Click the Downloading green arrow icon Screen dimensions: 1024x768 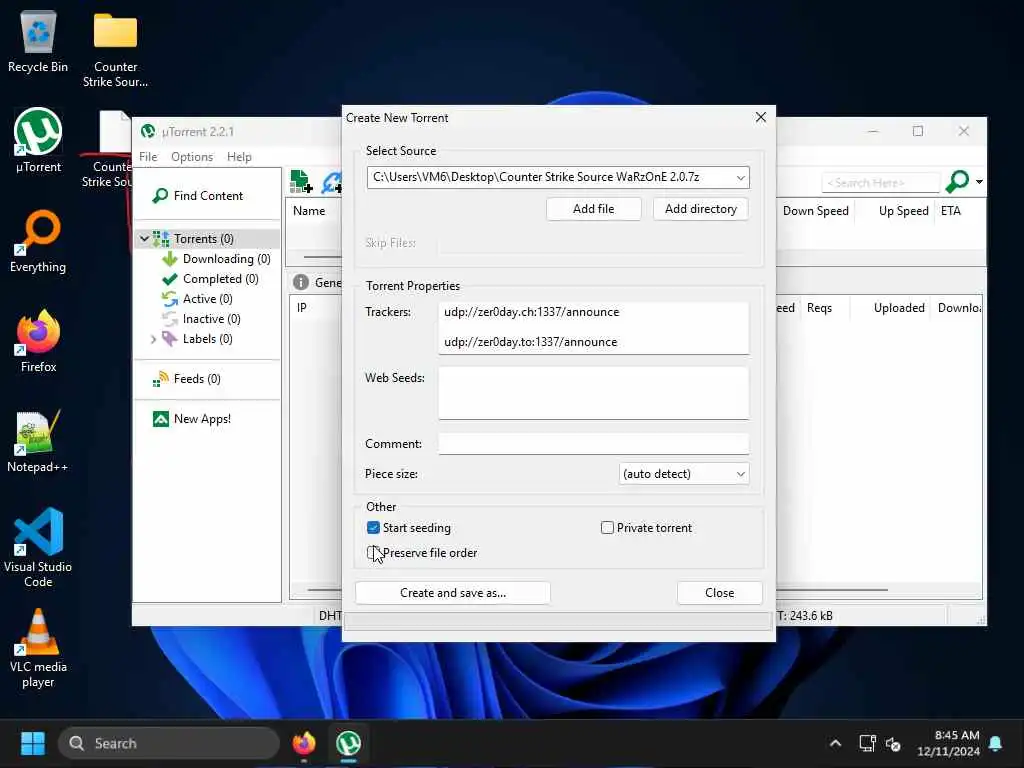coord(170,259)
